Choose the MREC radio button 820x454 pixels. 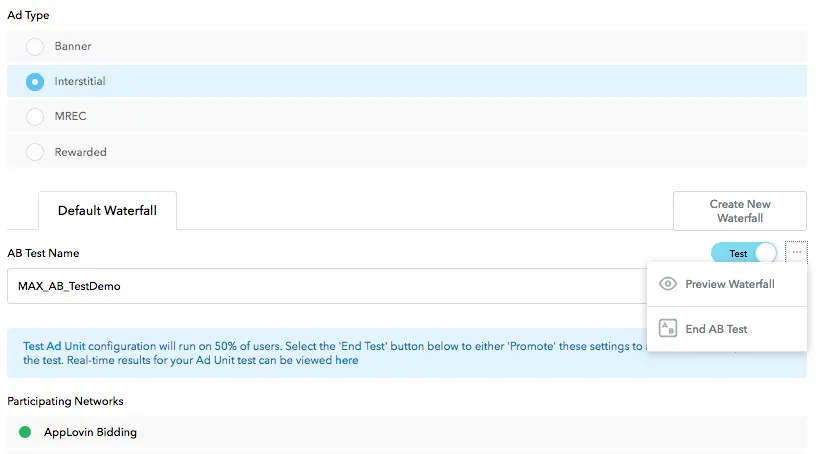tap(35, 116)
